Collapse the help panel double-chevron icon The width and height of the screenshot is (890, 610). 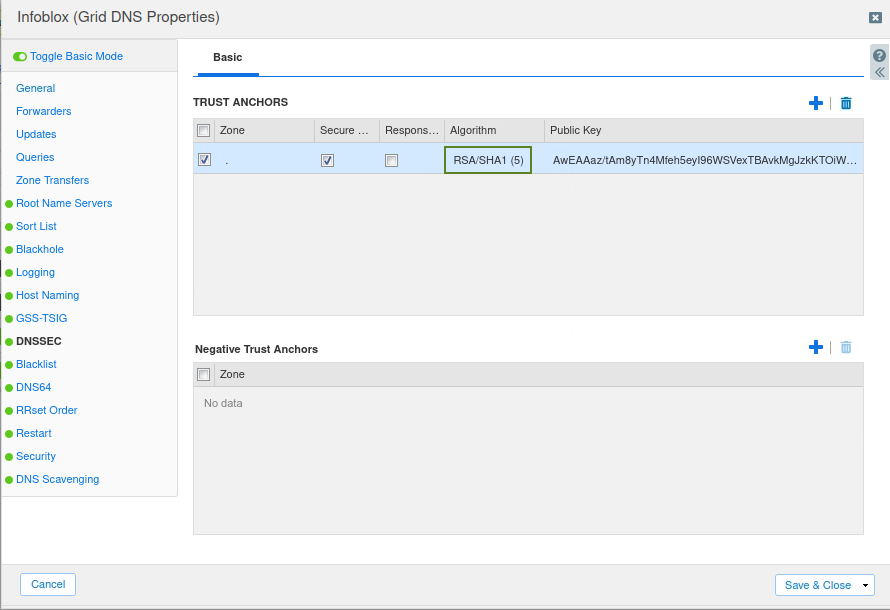[x=879, y=73]
